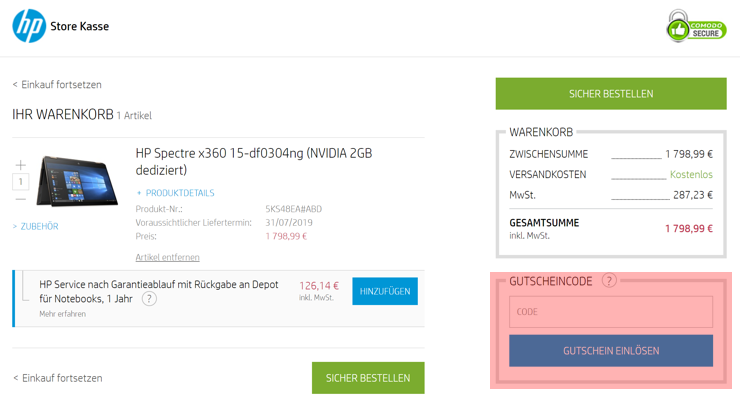Screen dimensions: 740x400
Task: Click the HP Spectre x360 product title
Action: pyautogui.click(x=254, y=162)
